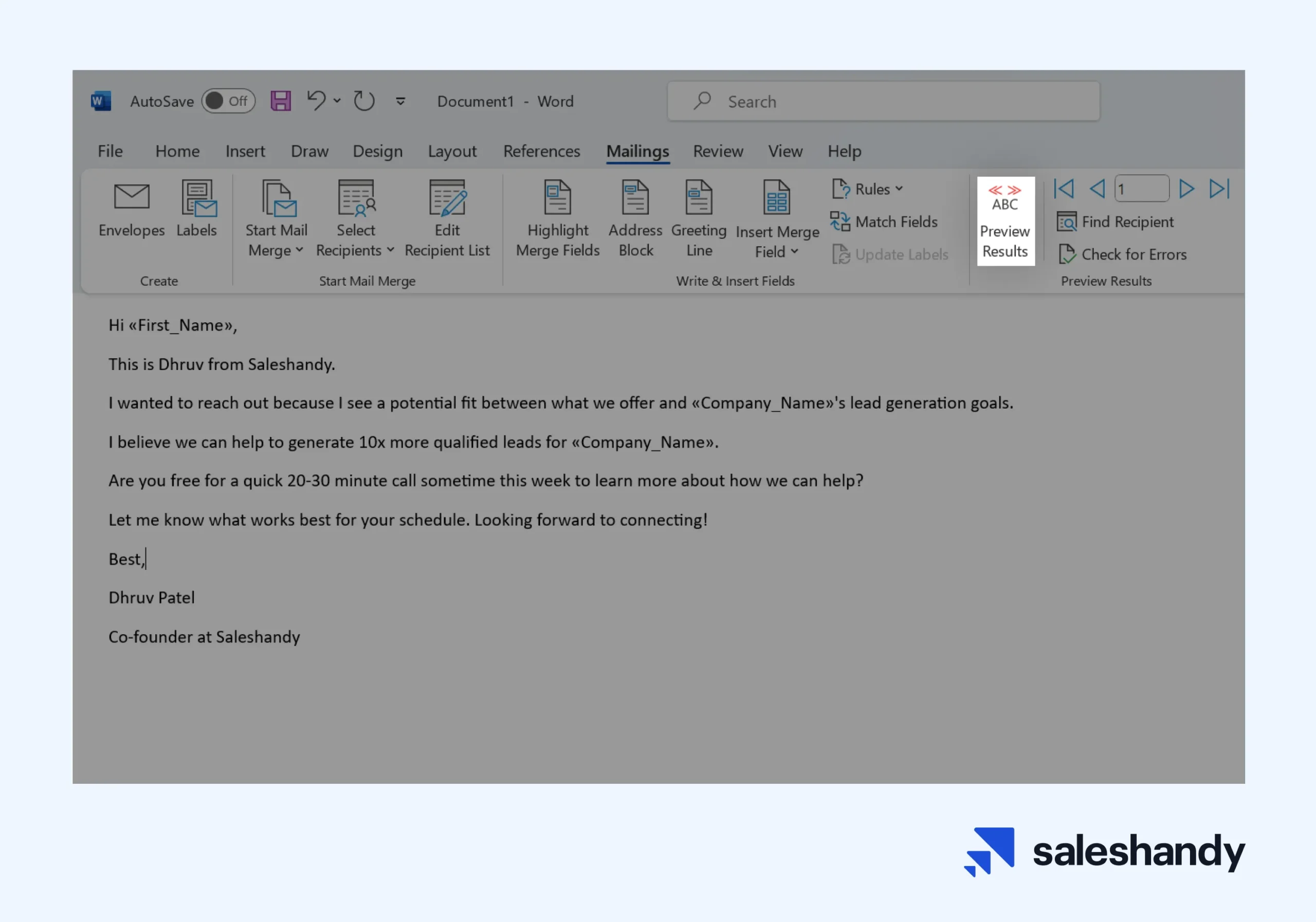The height and width of the screenshot is (922, 1316).
Task: Click the text 'This is Dhruv from Saleshandy.'
Action: tap(222, 364)
